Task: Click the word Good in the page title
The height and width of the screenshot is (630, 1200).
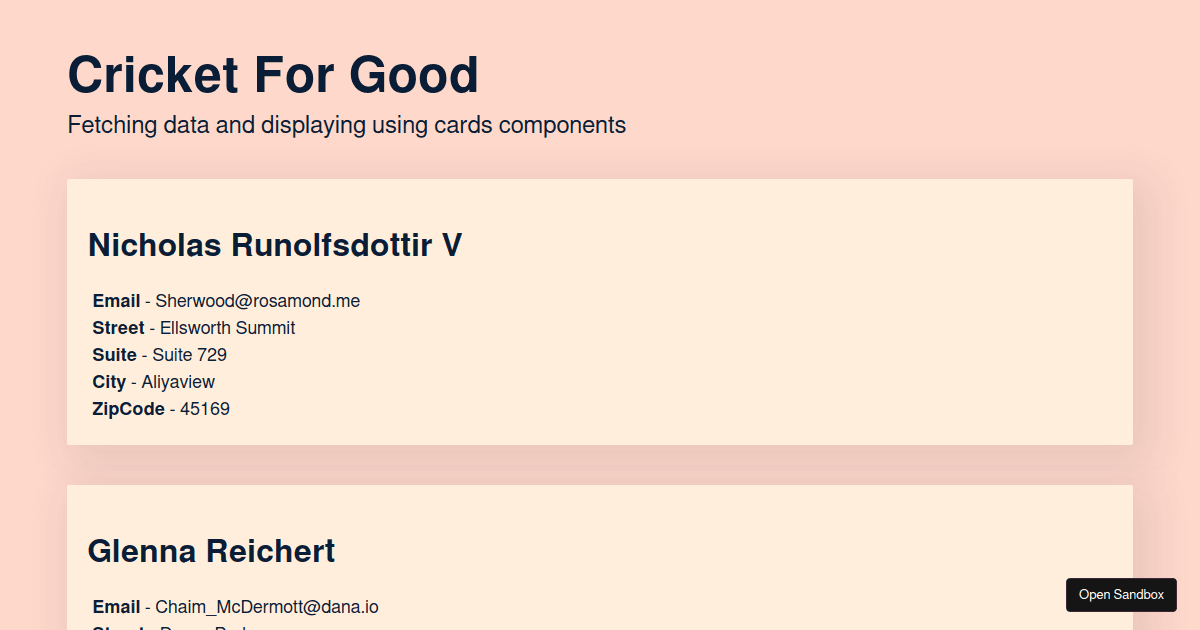Action: [x=414, y=76]
